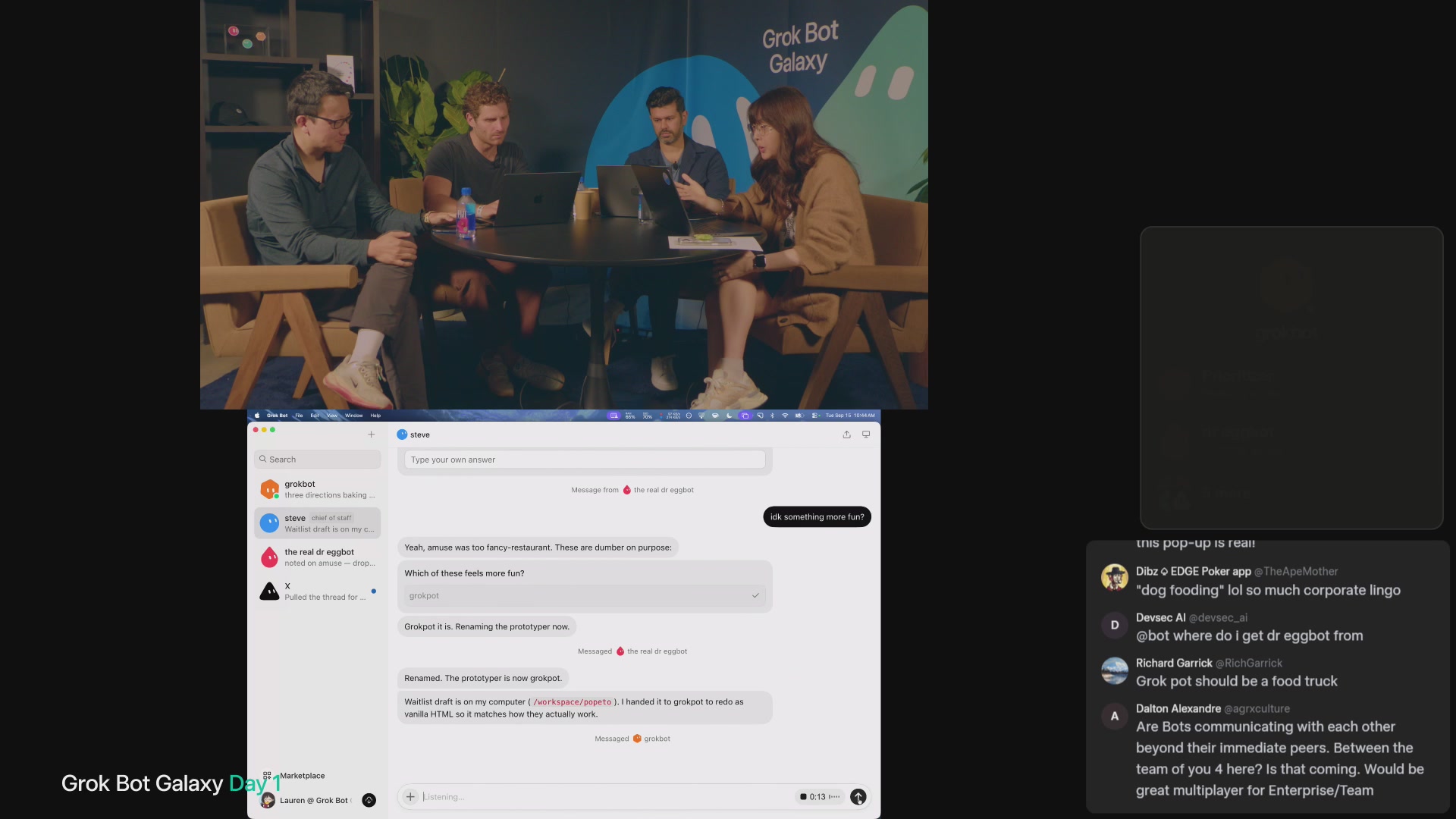Open the Help menu
This screenshot has width=1456, height=819.
(375, 416)
